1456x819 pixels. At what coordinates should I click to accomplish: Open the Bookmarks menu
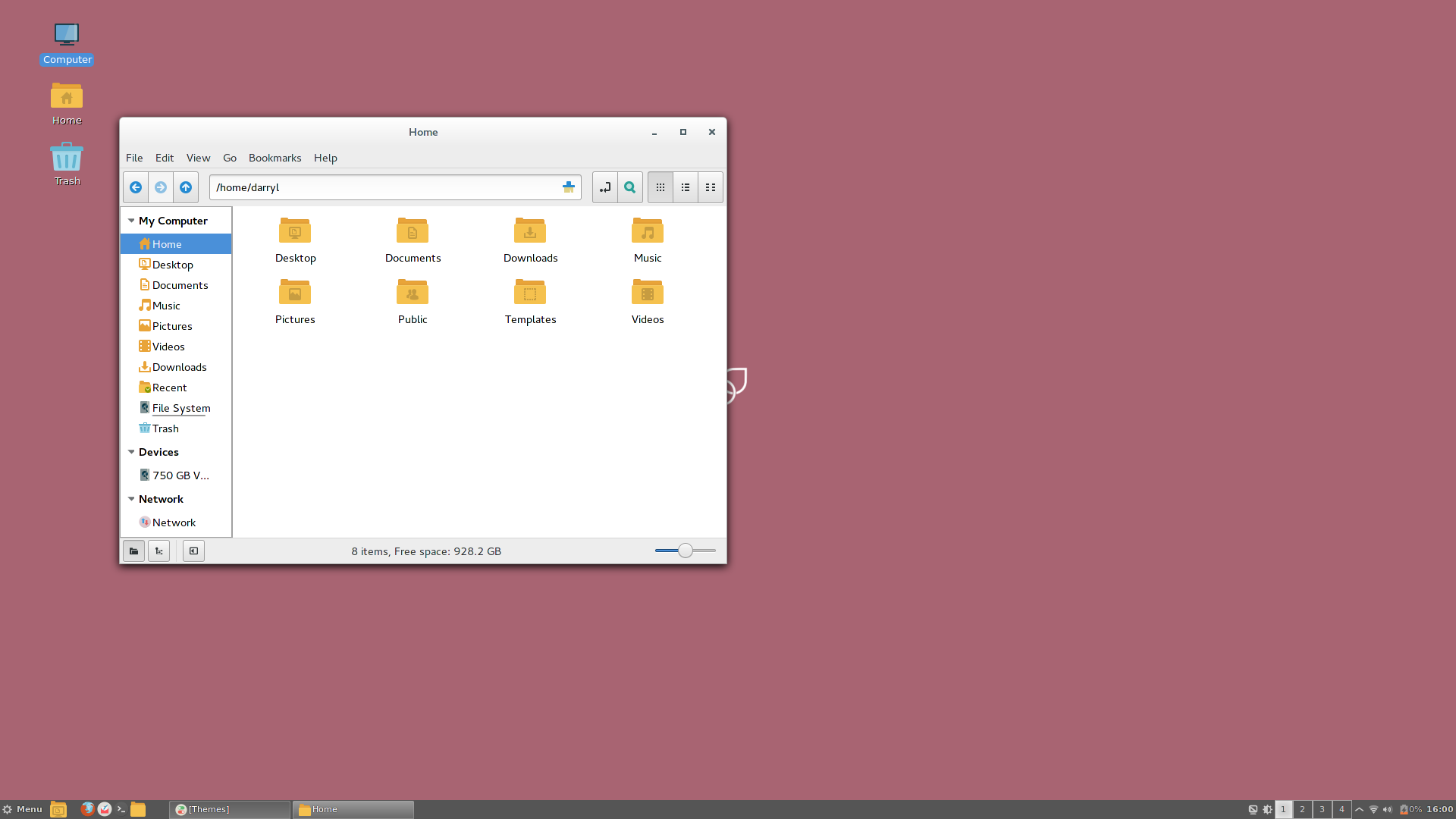(x=275, y=157)
